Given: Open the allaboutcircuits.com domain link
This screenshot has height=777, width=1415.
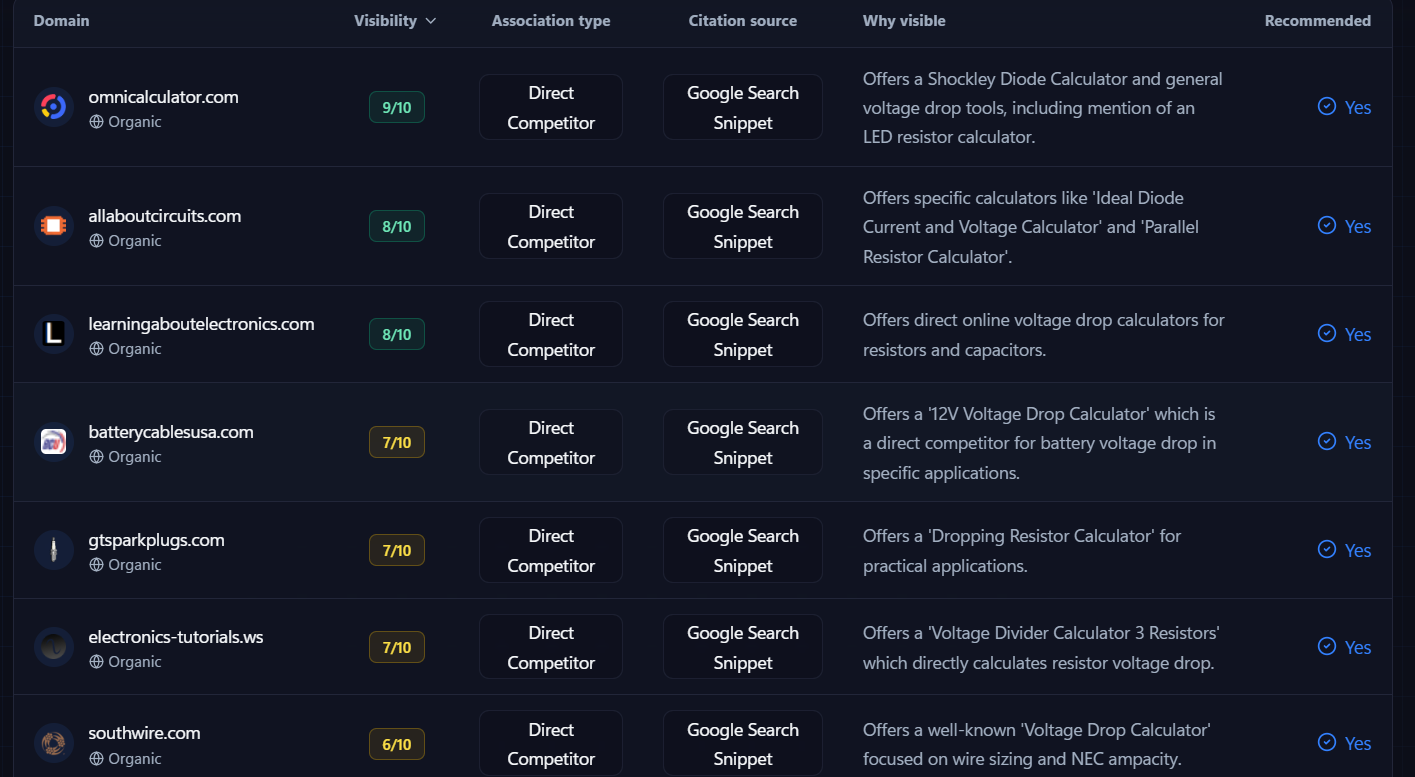Looking at the screenshot, I should pos(165,216).
